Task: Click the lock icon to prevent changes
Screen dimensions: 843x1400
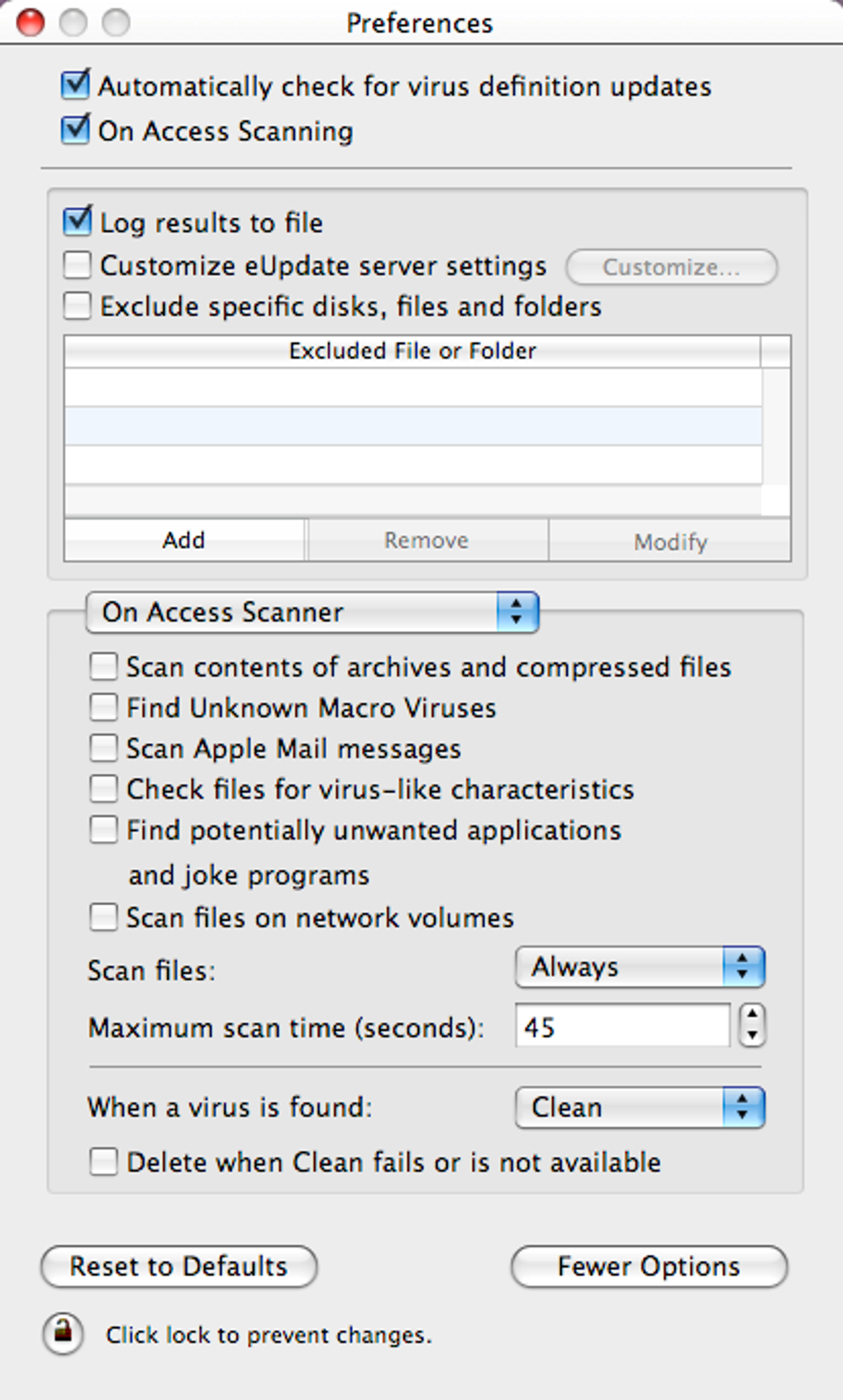Action: click(x=64, y=1333)
